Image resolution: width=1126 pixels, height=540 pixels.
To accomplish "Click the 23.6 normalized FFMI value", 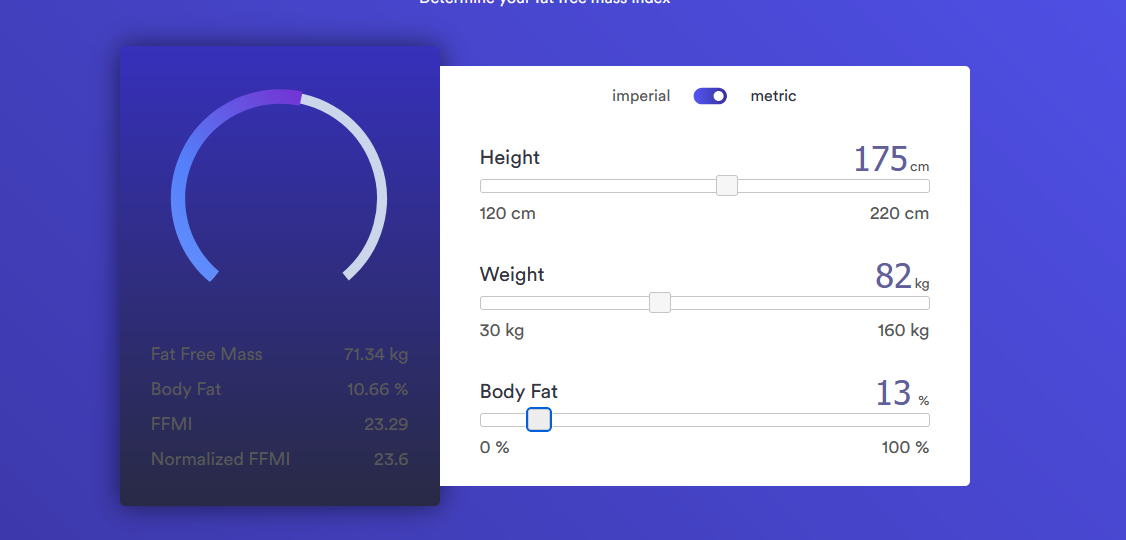I will [x=391, y=459].
